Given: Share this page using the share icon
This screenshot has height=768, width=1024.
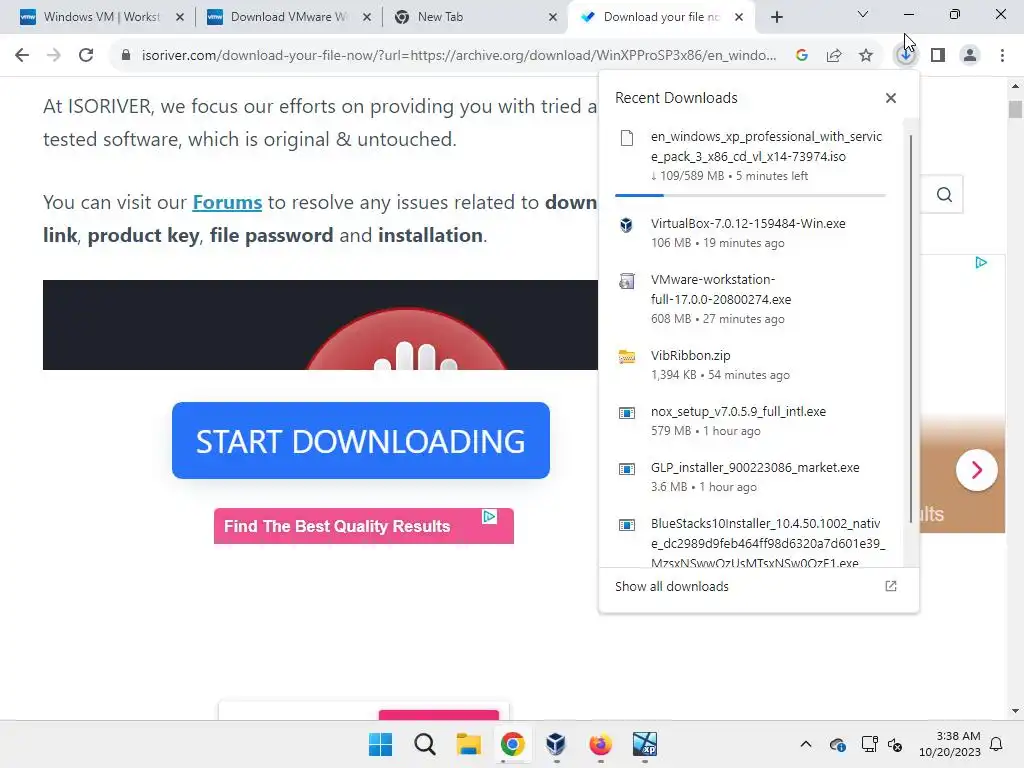Looking at the screenshot, I should [834, 56].
